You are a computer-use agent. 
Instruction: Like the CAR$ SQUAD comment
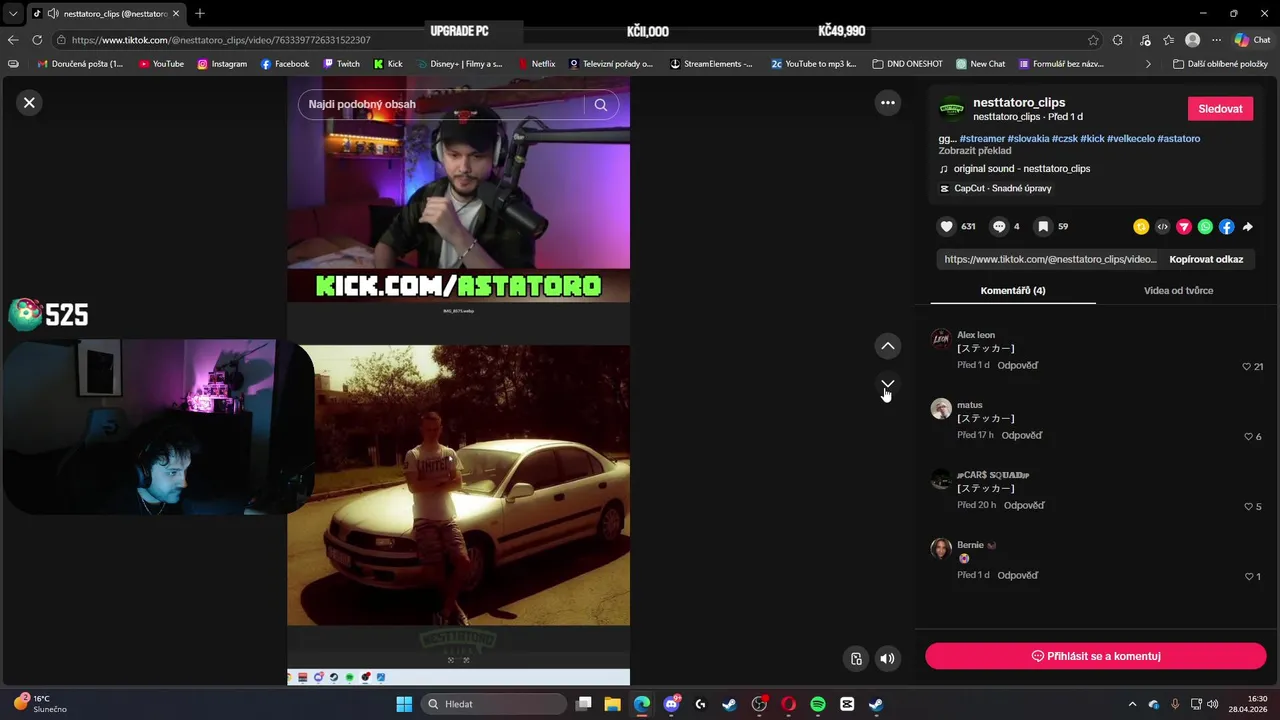[1249, 507]
